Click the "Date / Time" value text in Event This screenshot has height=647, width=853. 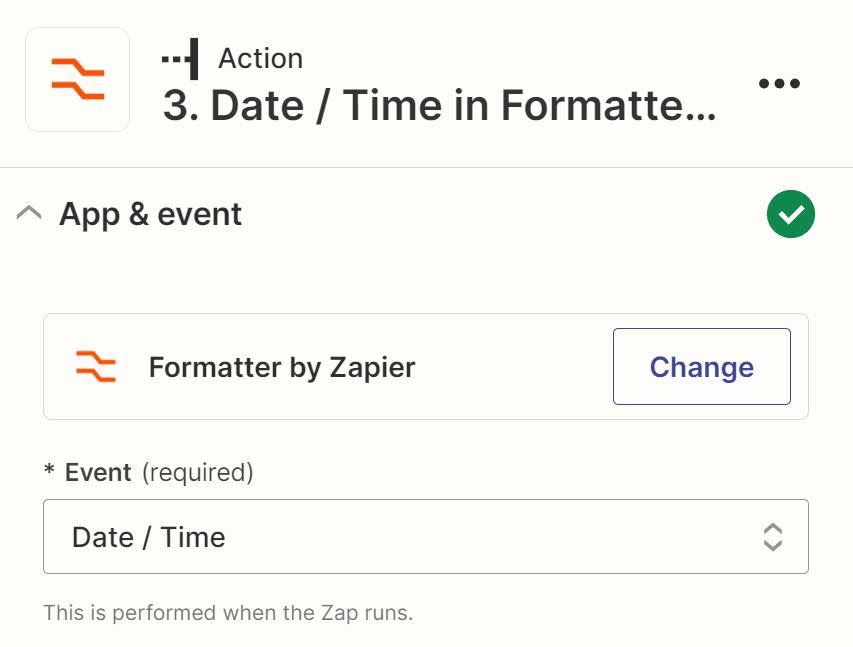tap(148, 537)
